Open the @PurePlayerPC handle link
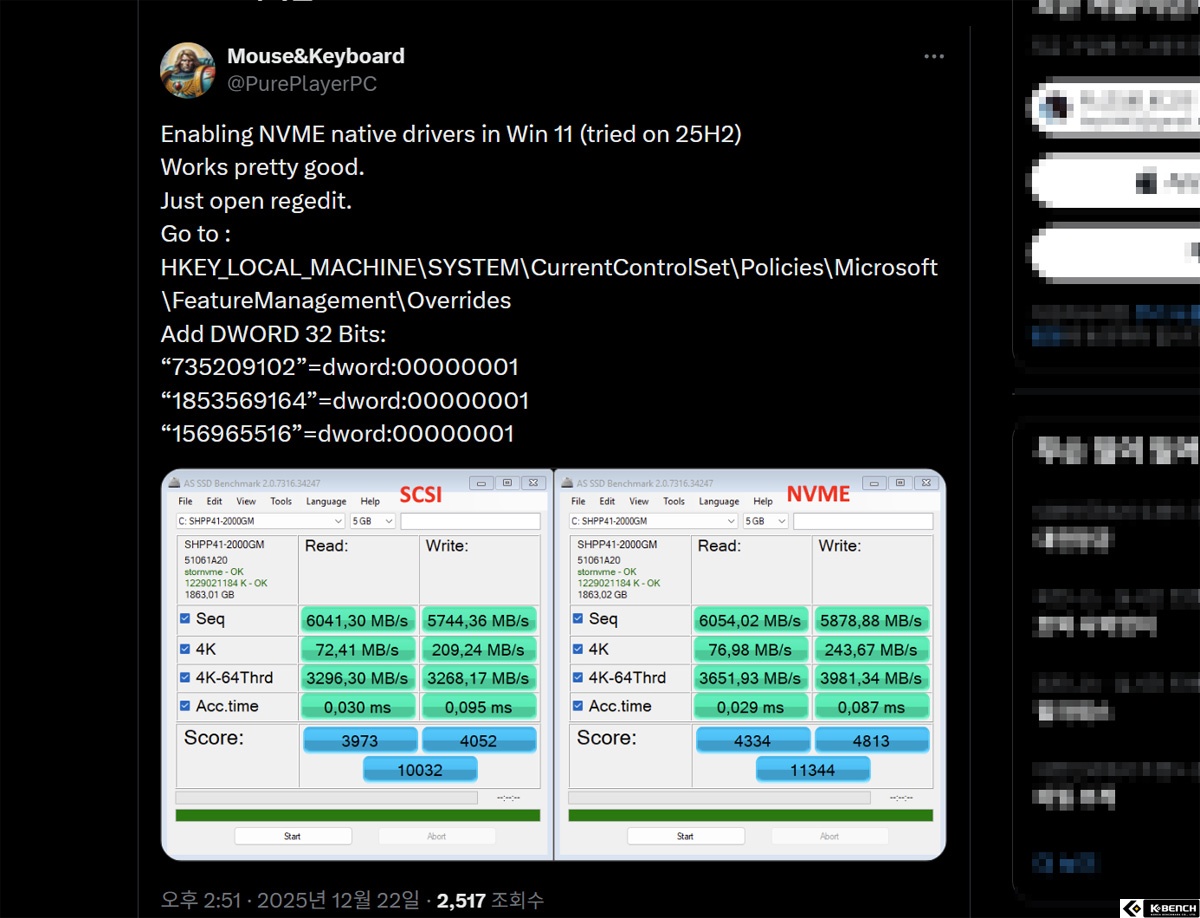This screenshot has width=1200, height=918. [x=302, y=84]
